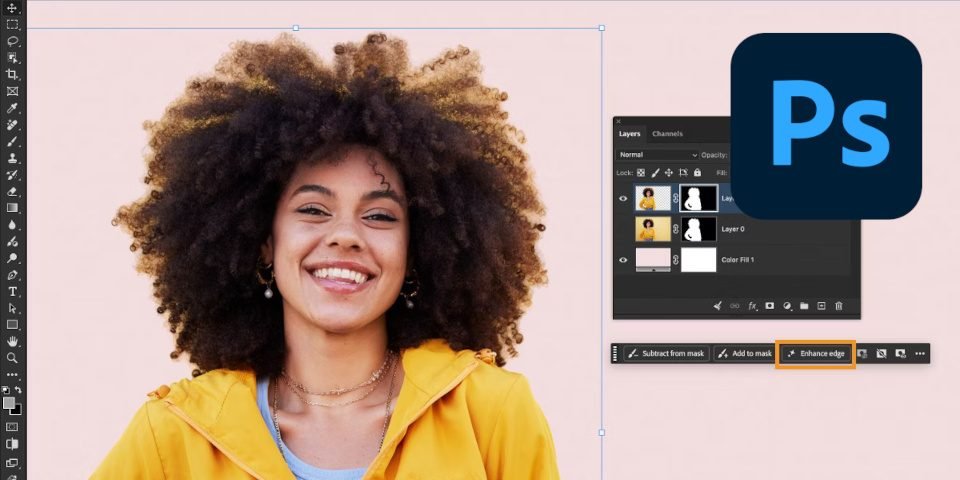This screenshot has height=480, width=960.
Task: Toggle lock transparent pixels
Action: (641, 173)
